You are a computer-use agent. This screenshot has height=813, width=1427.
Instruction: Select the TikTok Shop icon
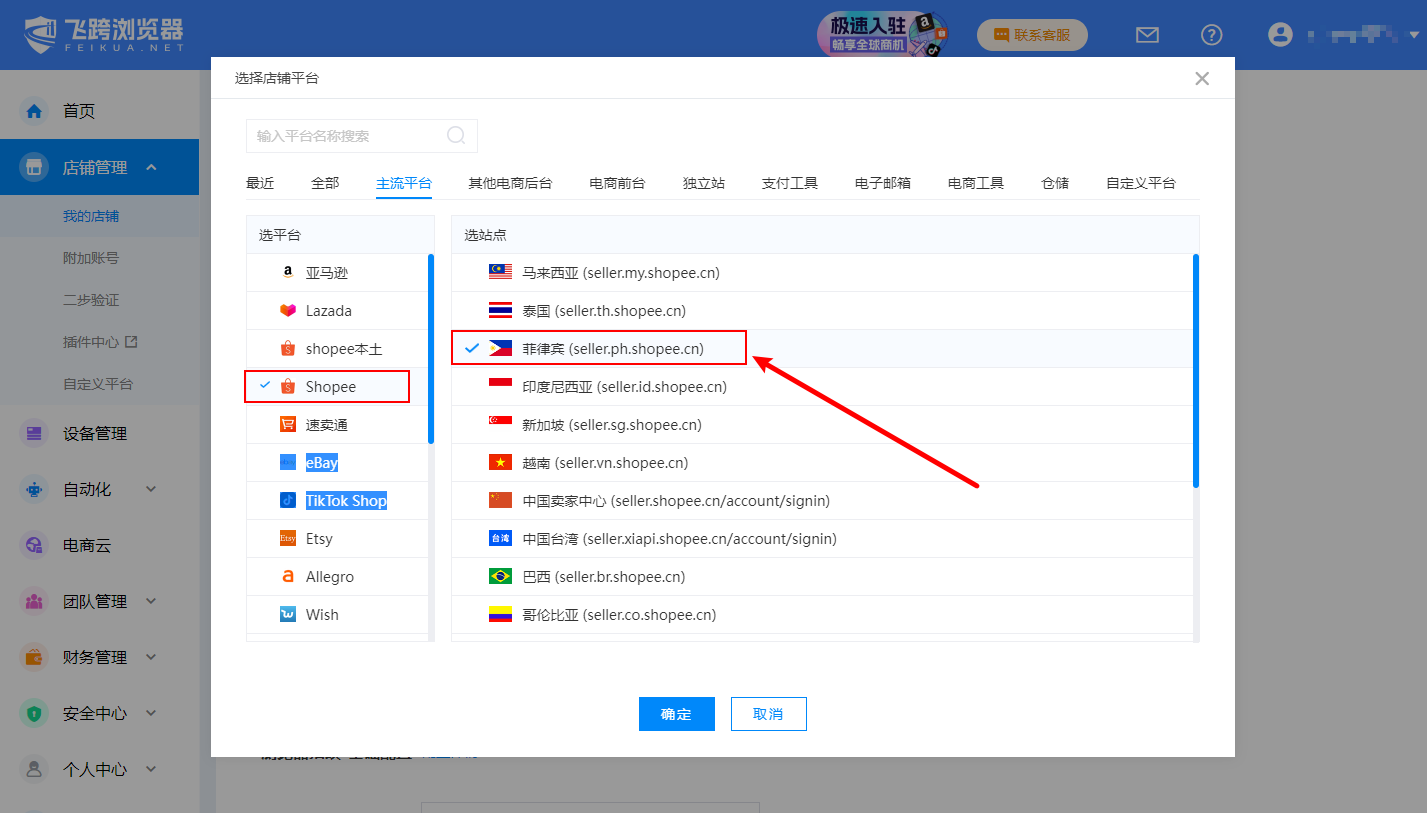(288, 500)
